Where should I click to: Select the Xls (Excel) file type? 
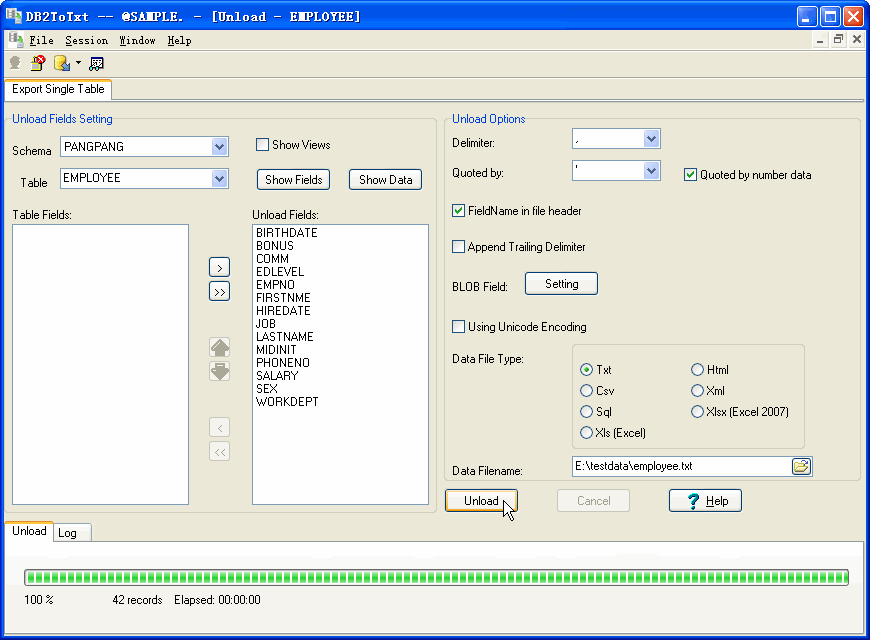[586, 433]
